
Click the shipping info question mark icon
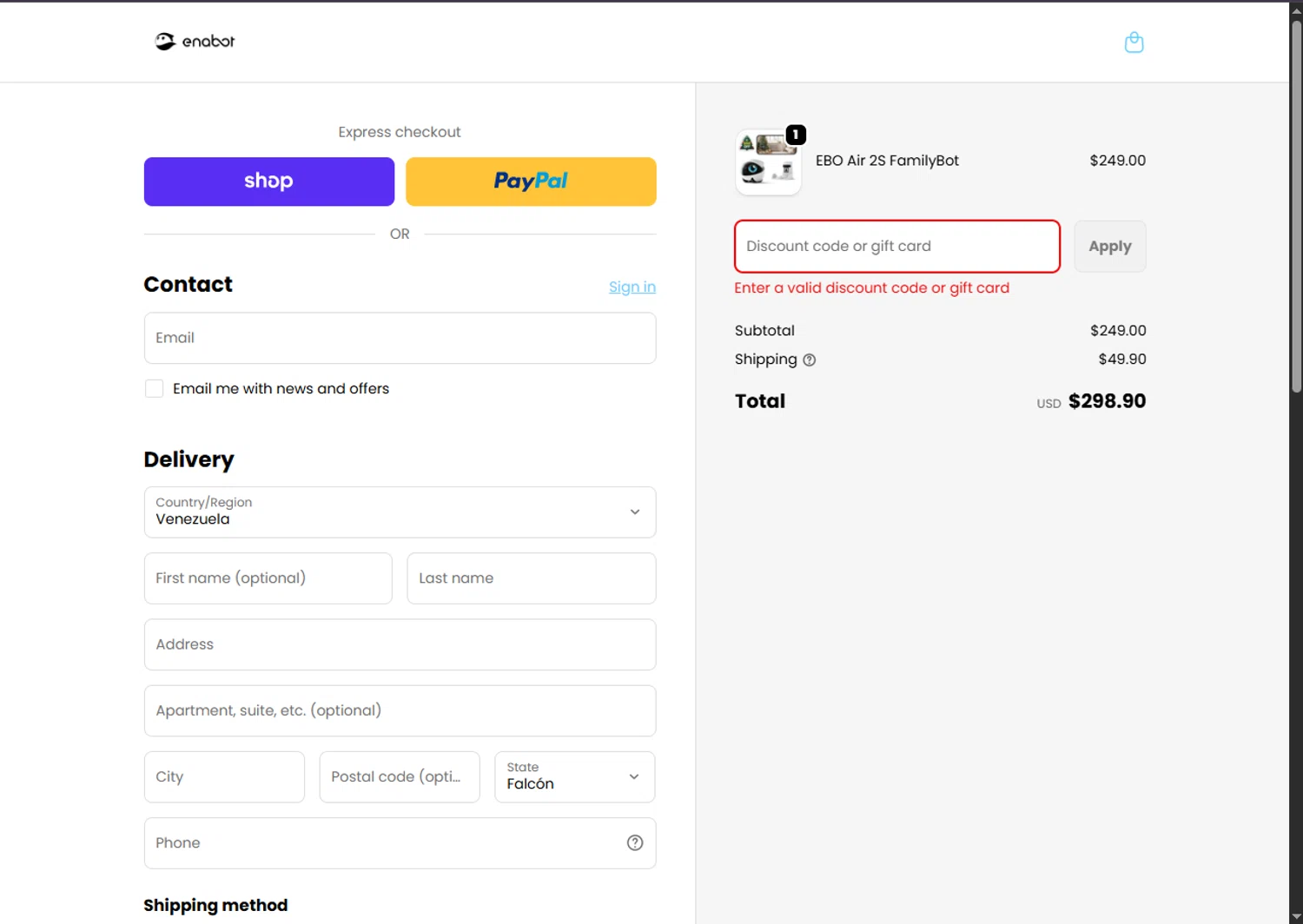coord(809,360)
